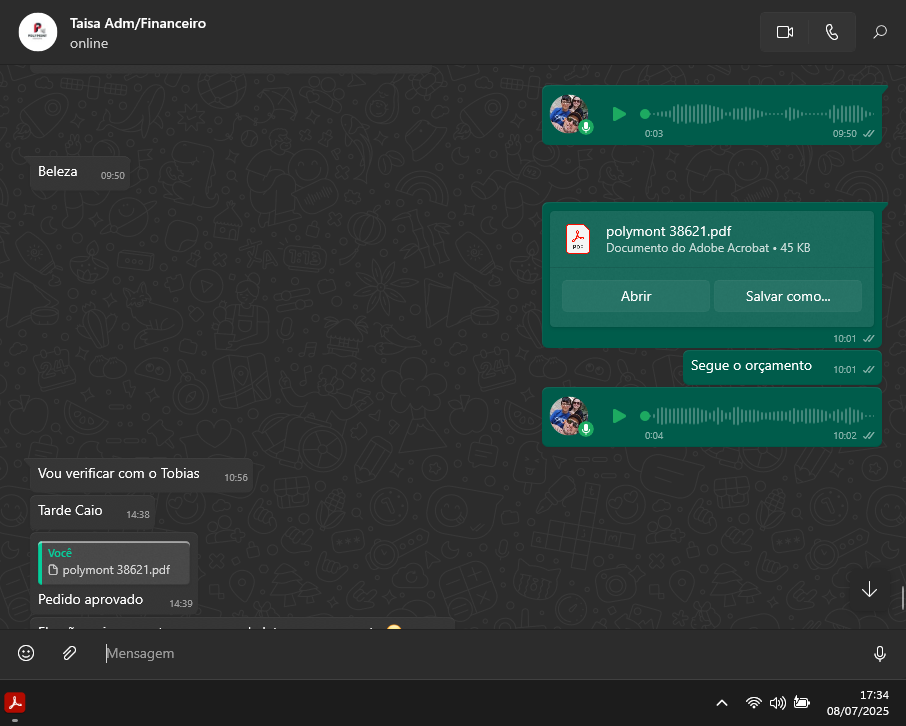Open the Wi-Fi network tray icon
This screenshot has width=906, height=726.
[753, 703]
